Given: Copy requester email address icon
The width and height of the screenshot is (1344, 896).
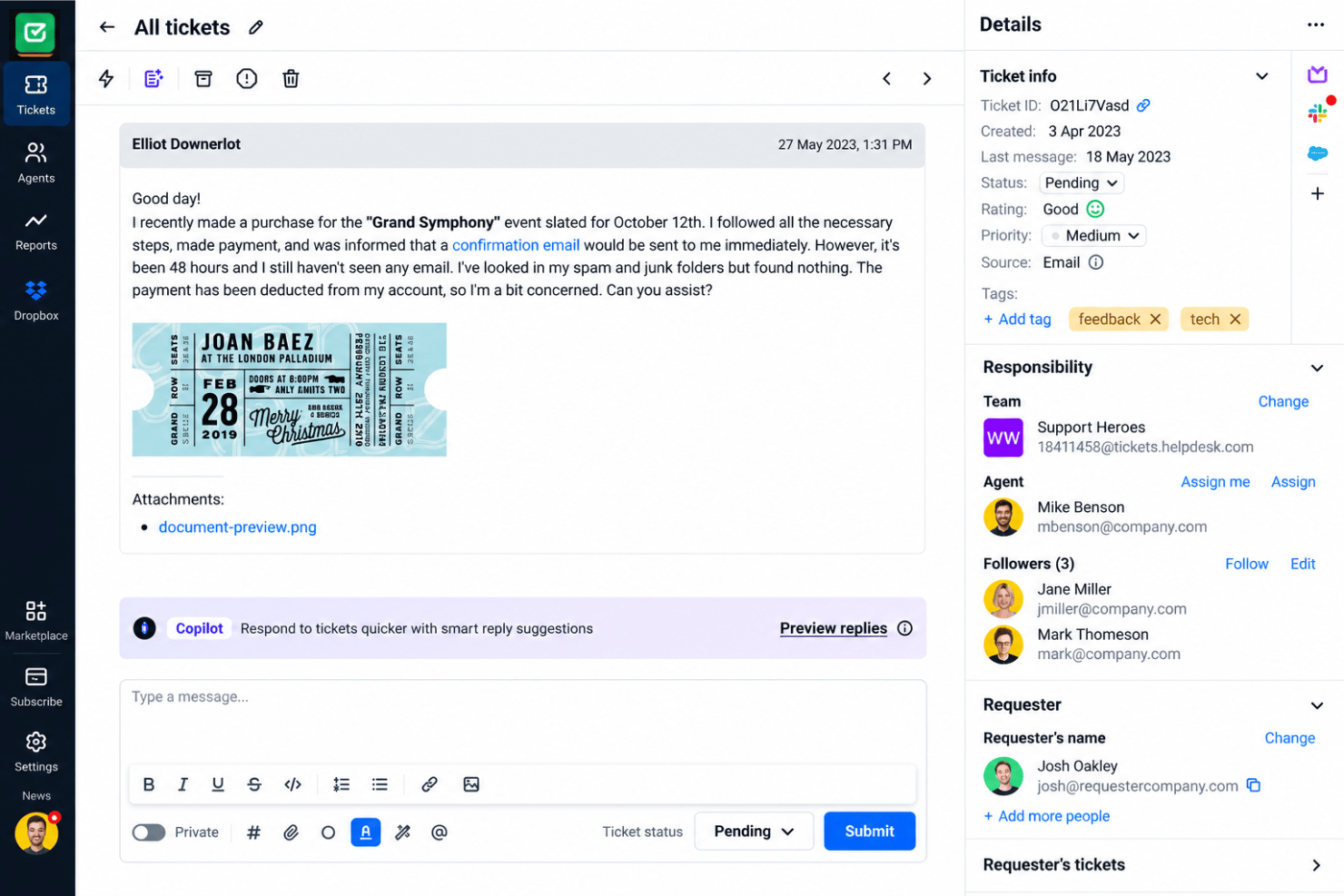Looking at the screenshot, I should tap(1253, 786).
